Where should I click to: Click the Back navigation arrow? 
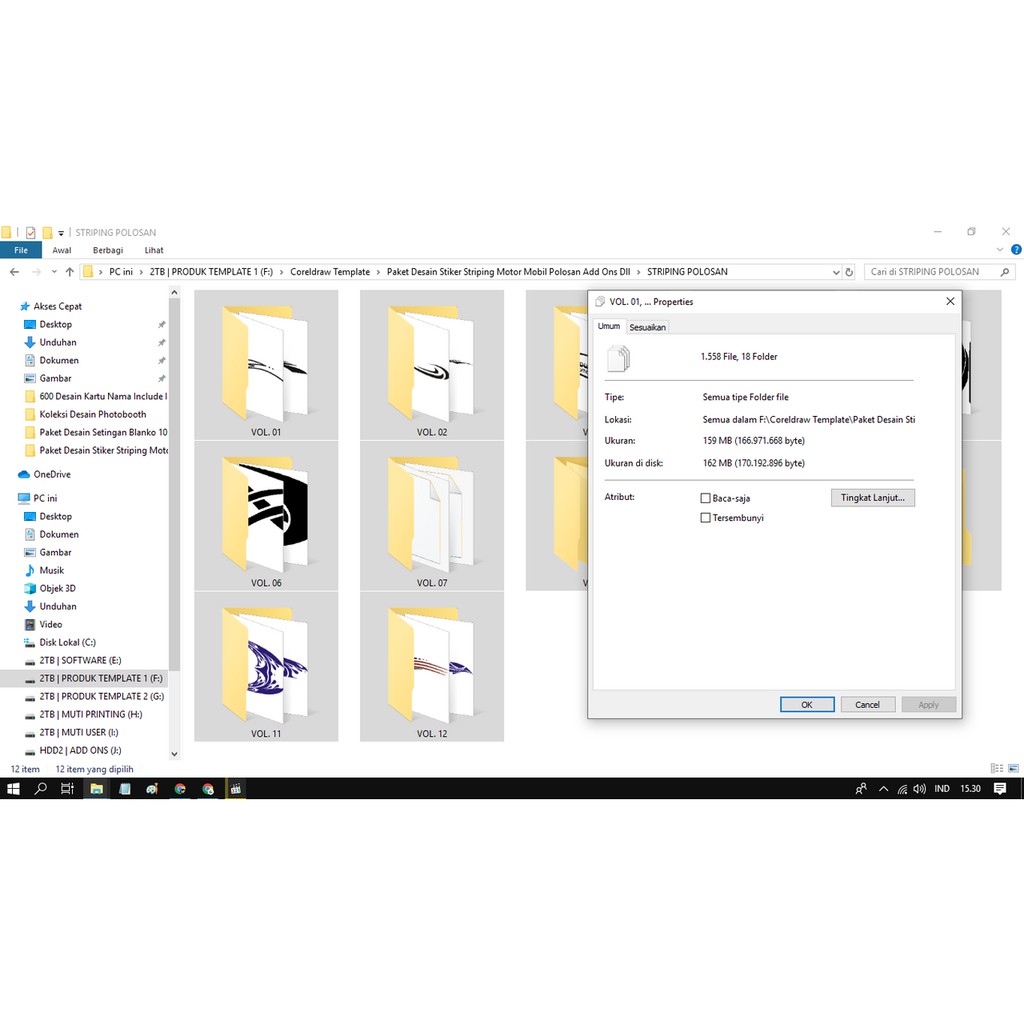click(x=14, y=272)
